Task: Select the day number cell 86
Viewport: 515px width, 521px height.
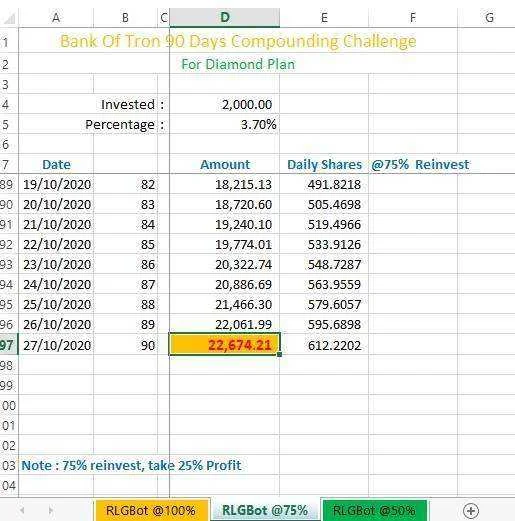Action: pos(125,264)
